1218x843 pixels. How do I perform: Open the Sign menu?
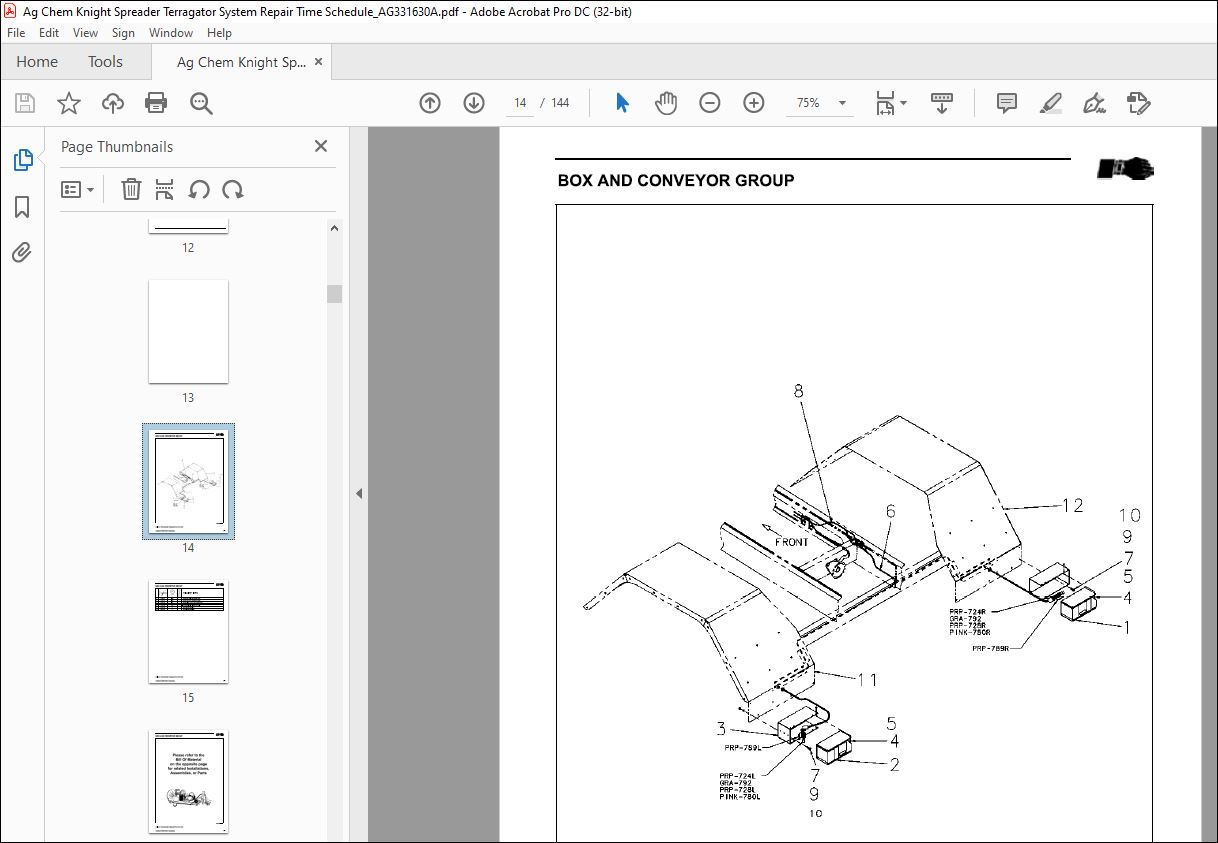tap(124, 33)
